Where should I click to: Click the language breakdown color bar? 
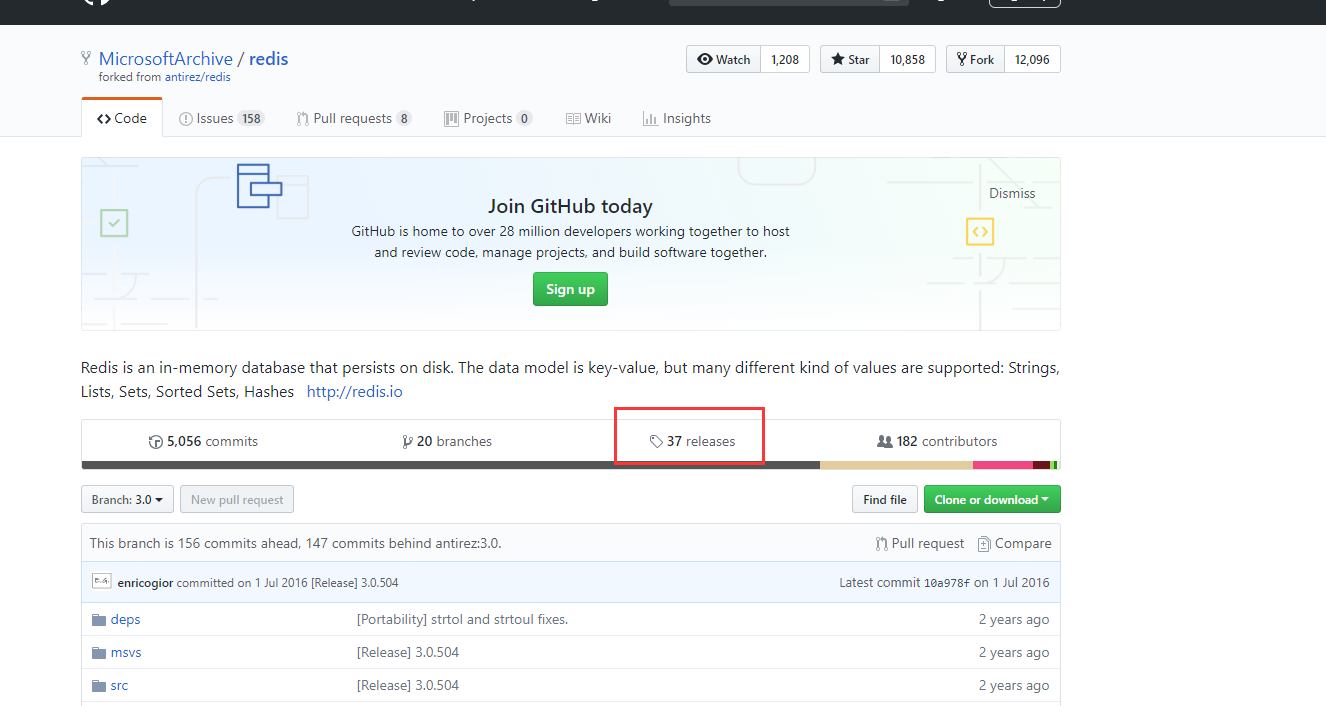pyautogui.click(x=570, y=465)
